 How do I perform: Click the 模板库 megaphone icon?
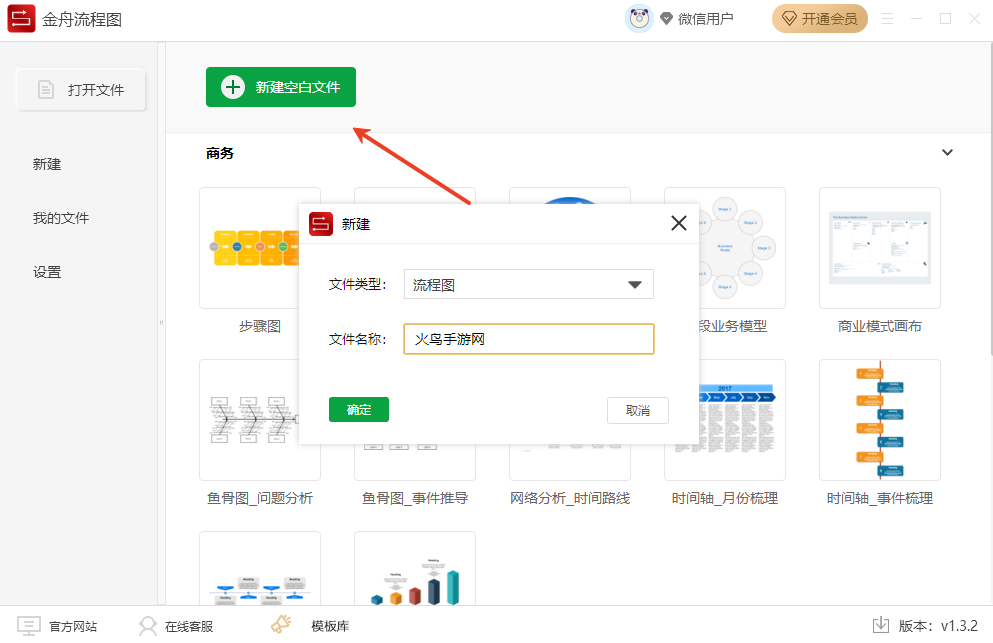(x=281, y=625)
